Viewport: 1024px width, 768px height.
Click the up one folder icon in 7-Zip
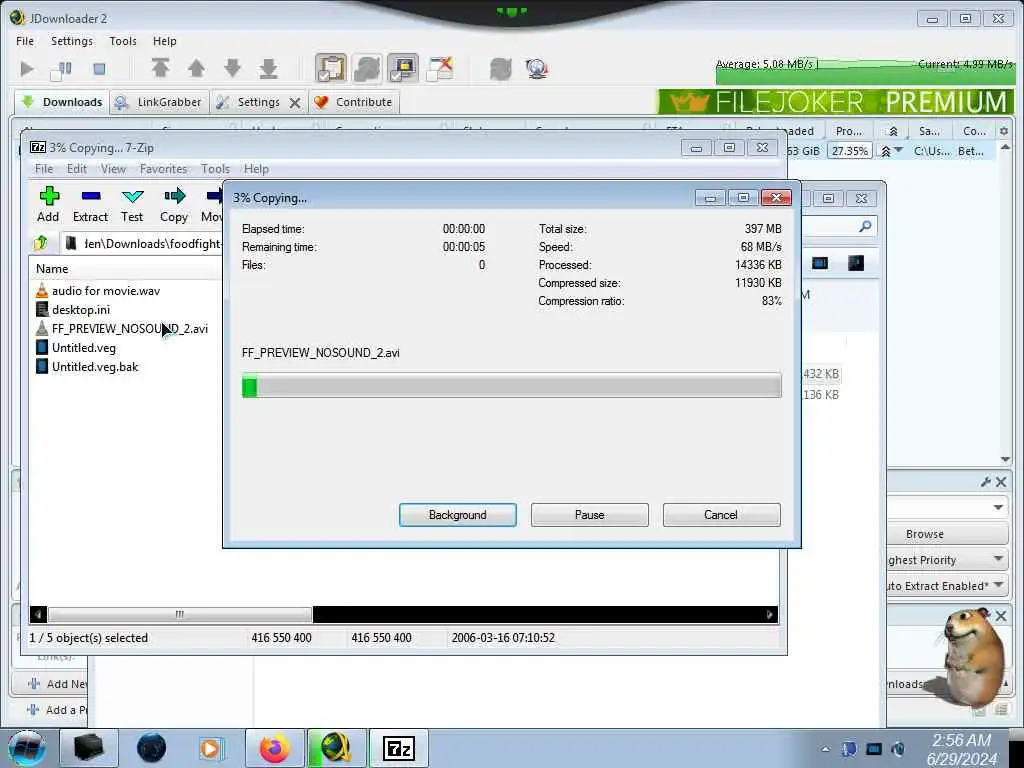[42, 243]
